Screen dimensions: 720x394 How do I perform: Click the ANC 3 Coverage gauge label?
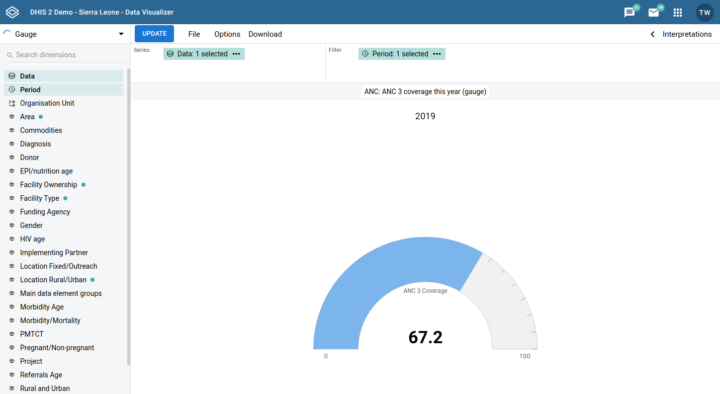[x=425, y=291]
